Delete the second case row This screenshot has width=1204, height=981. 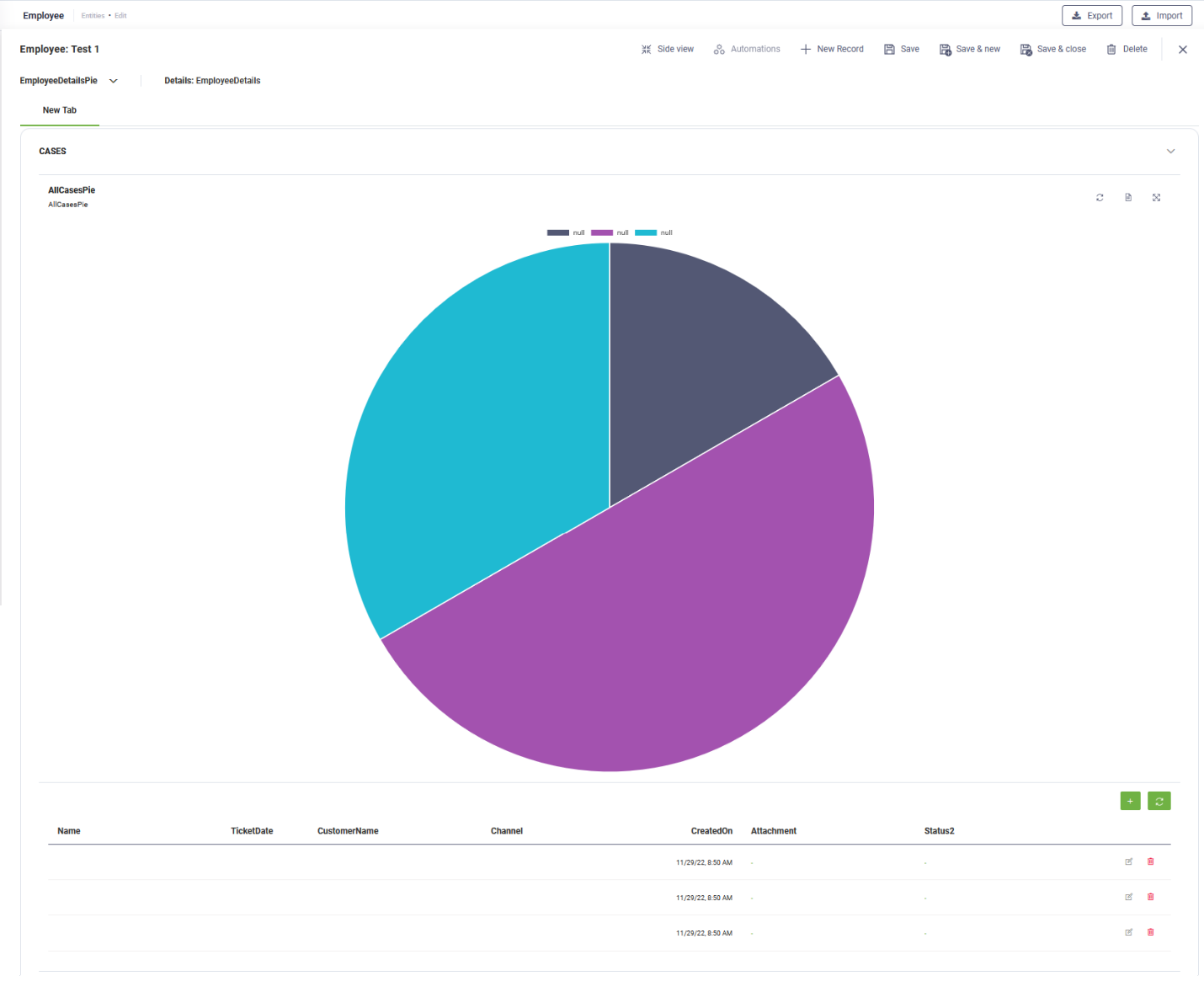(1150, 897)
